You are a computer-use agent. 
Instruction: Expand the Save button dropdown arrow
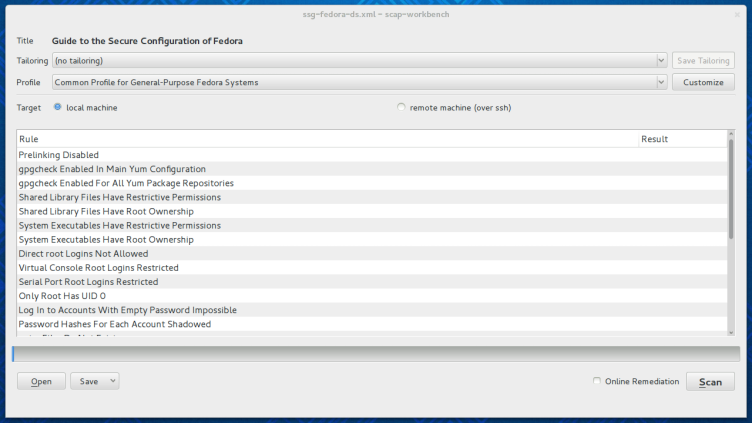(113, 381)
